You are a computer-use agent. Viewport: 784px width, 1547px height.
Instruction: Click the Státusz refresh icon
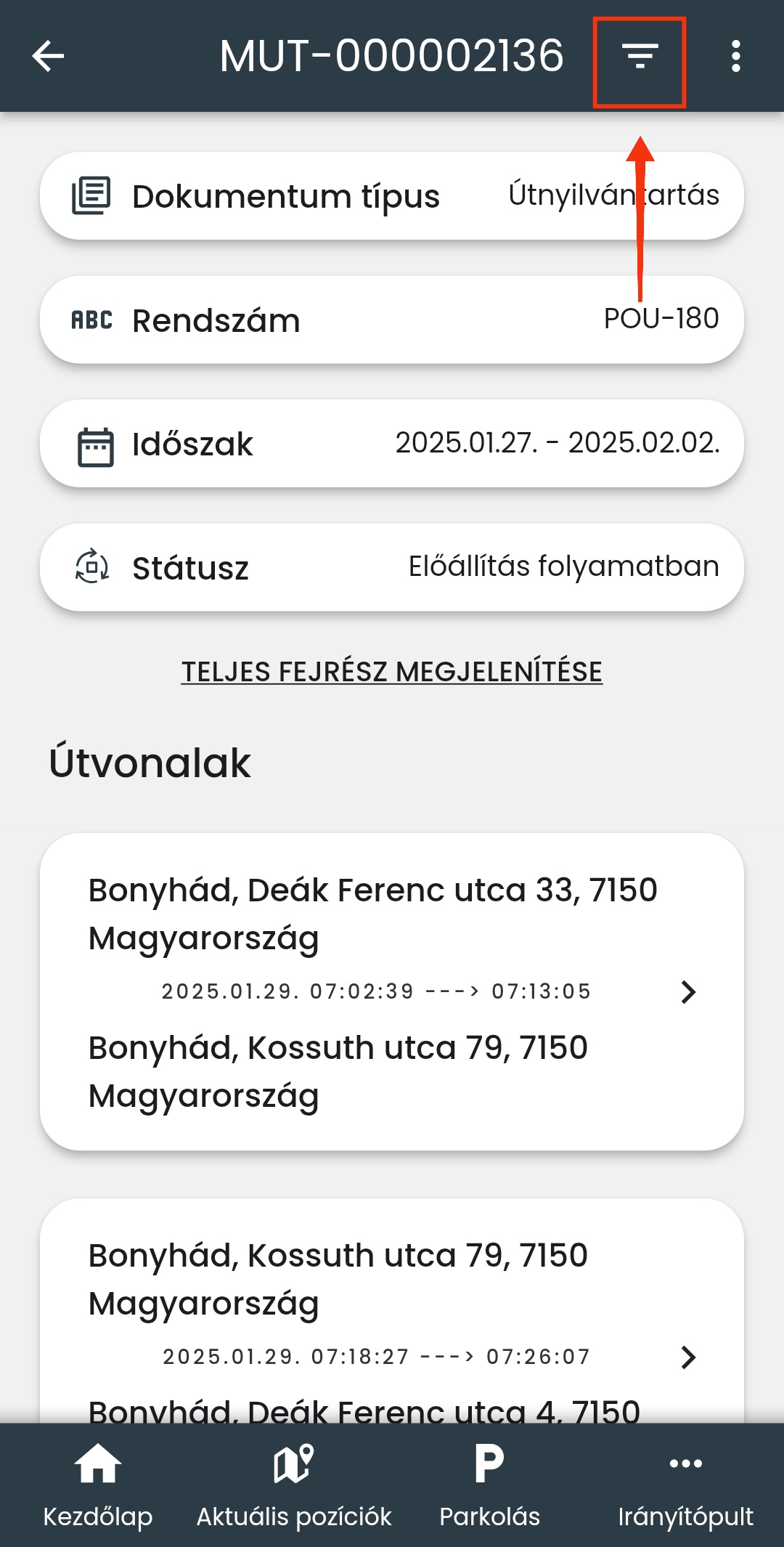click(x=92, y=567)
